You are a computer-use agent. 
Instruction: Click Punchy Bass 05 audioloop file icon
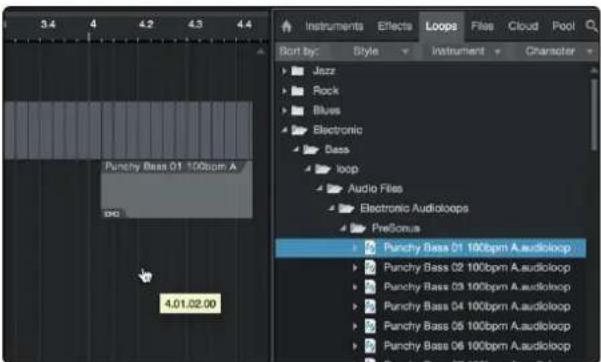point(370,326)
